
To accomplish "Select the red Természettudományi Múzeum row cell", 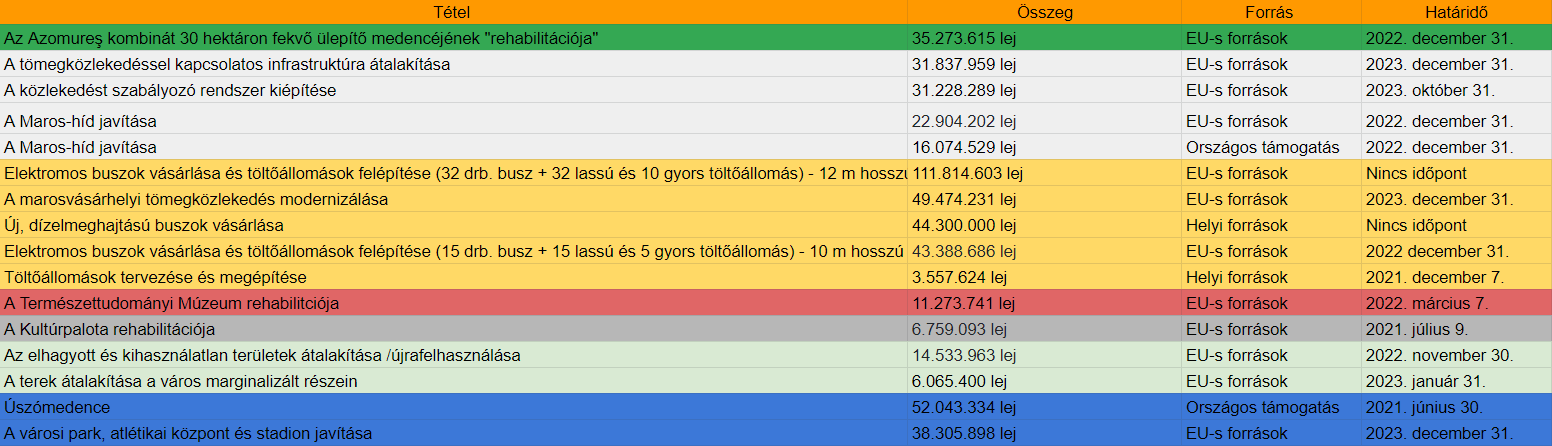I will point(172,303).
